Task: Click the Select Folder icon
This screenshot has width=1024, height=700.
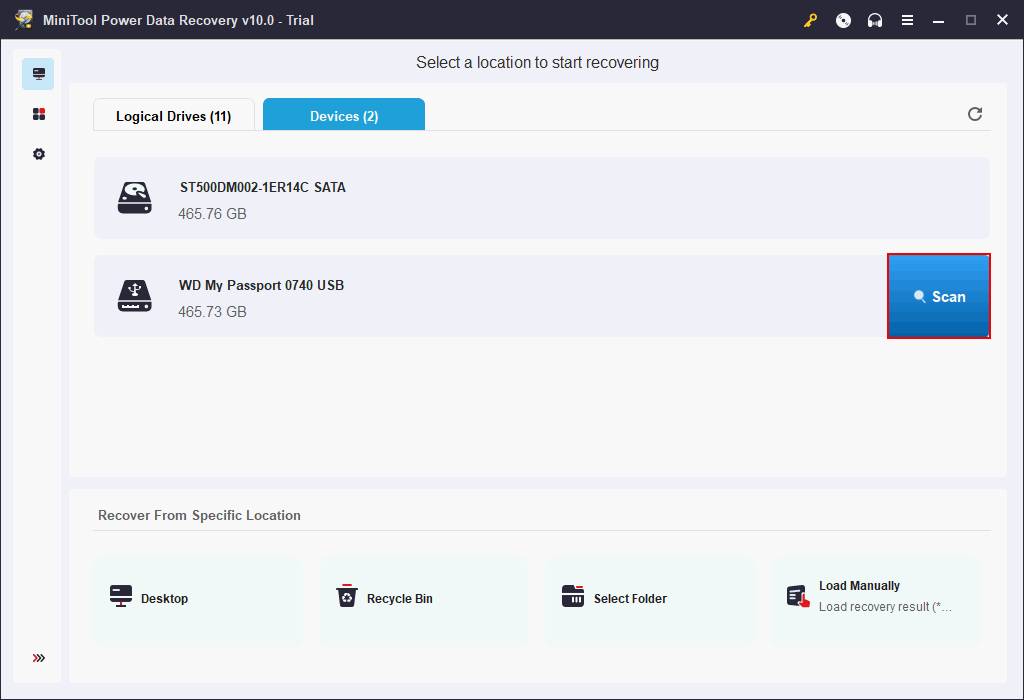Action: click(x=573, y=598)
